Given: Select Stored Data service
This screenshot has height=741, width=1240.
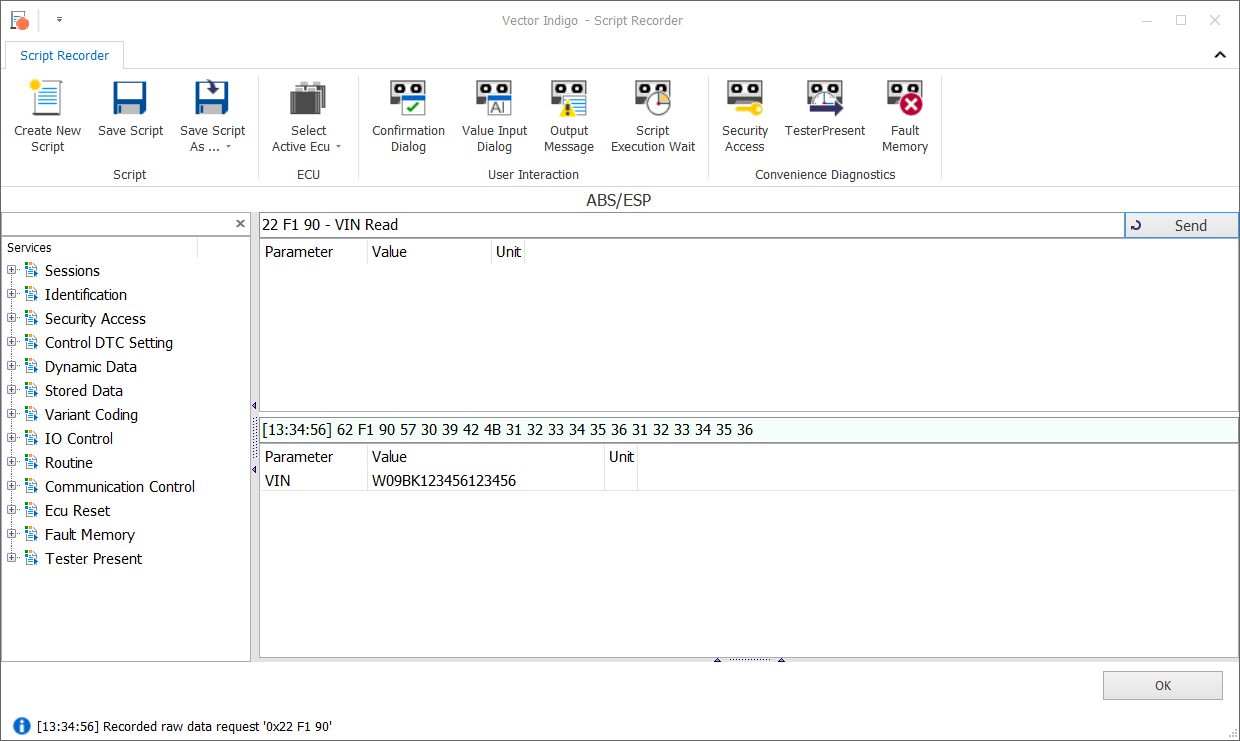Looking at the screenshot, I should click(84, 391).
